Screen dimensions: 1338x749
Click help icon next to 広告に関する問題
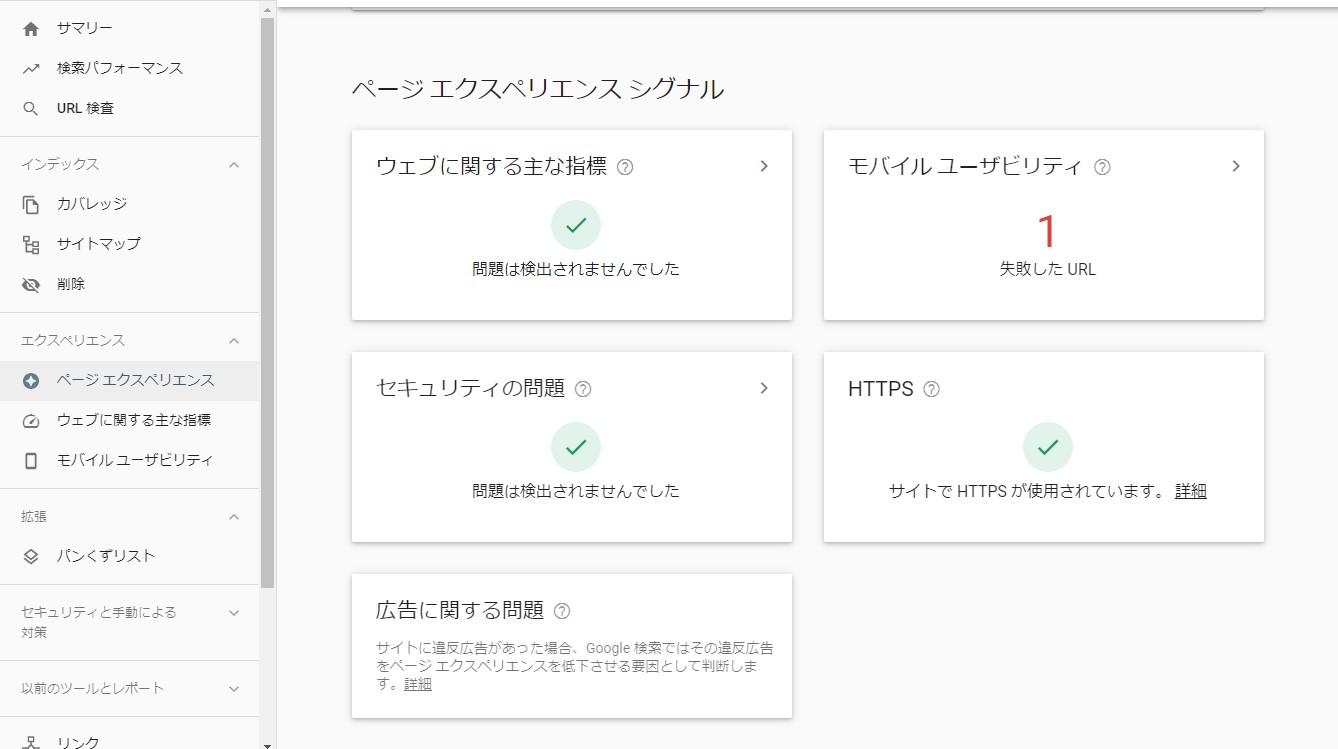click(562, 611)
